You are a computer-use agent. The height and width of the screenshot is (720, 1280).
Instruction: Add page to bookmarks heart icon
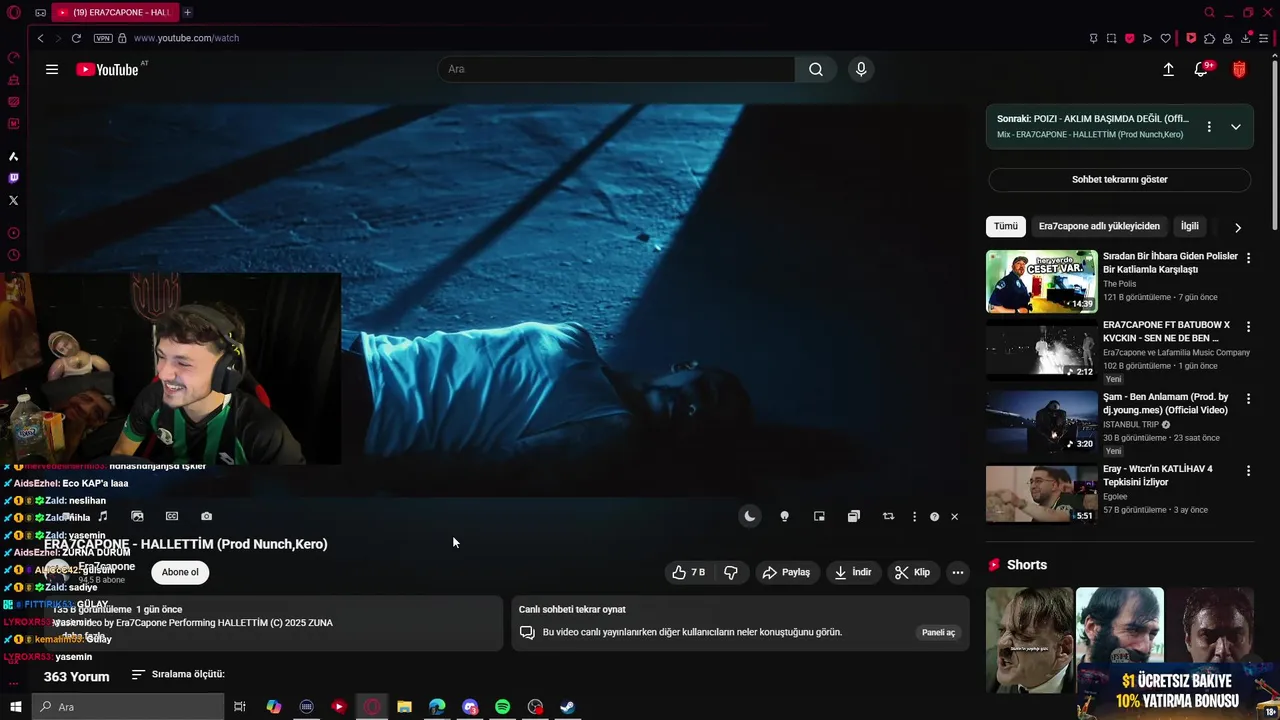click(x=1165, y=38)
